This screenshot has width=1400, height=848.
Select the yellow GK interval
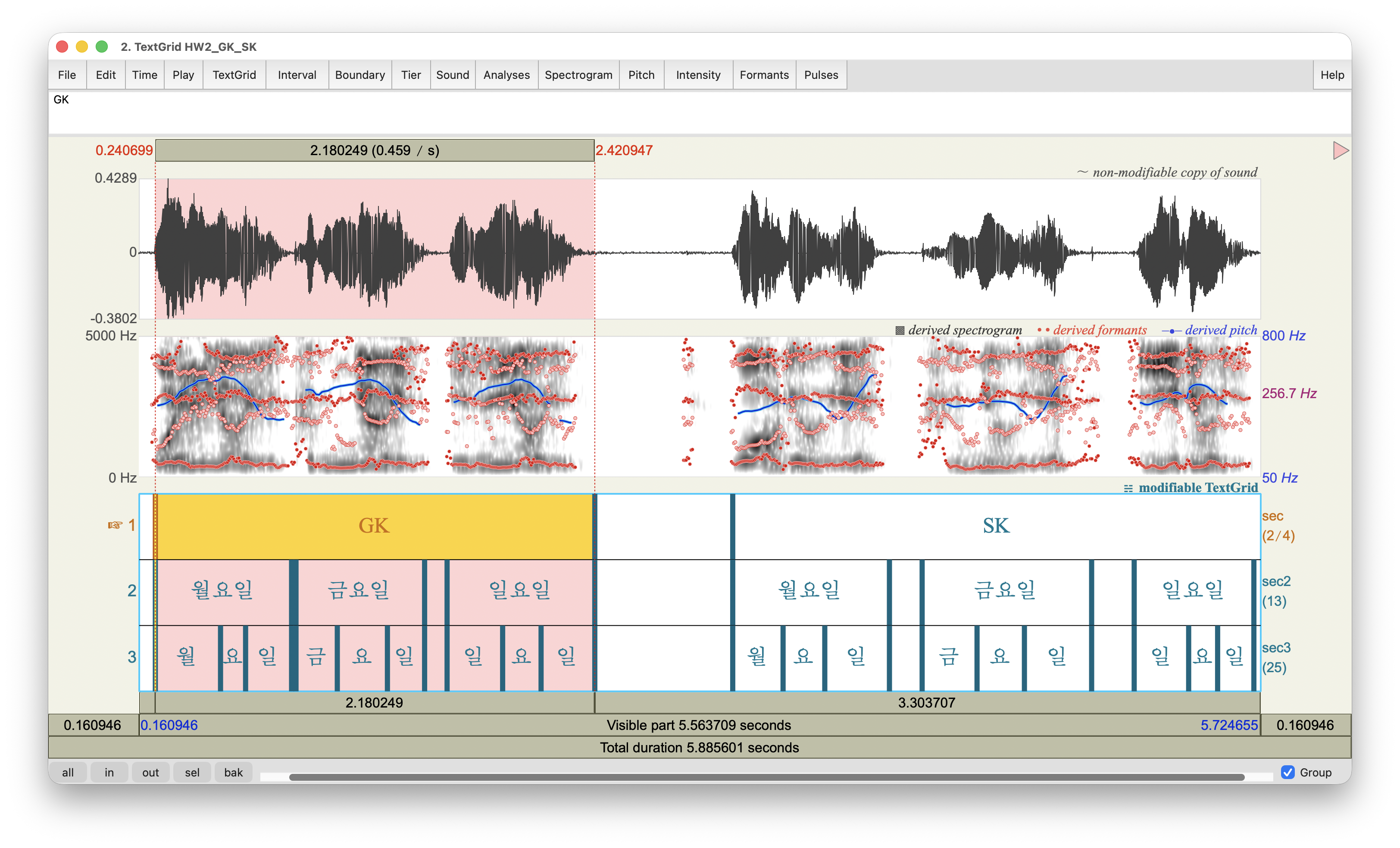[x=374, y=526]
